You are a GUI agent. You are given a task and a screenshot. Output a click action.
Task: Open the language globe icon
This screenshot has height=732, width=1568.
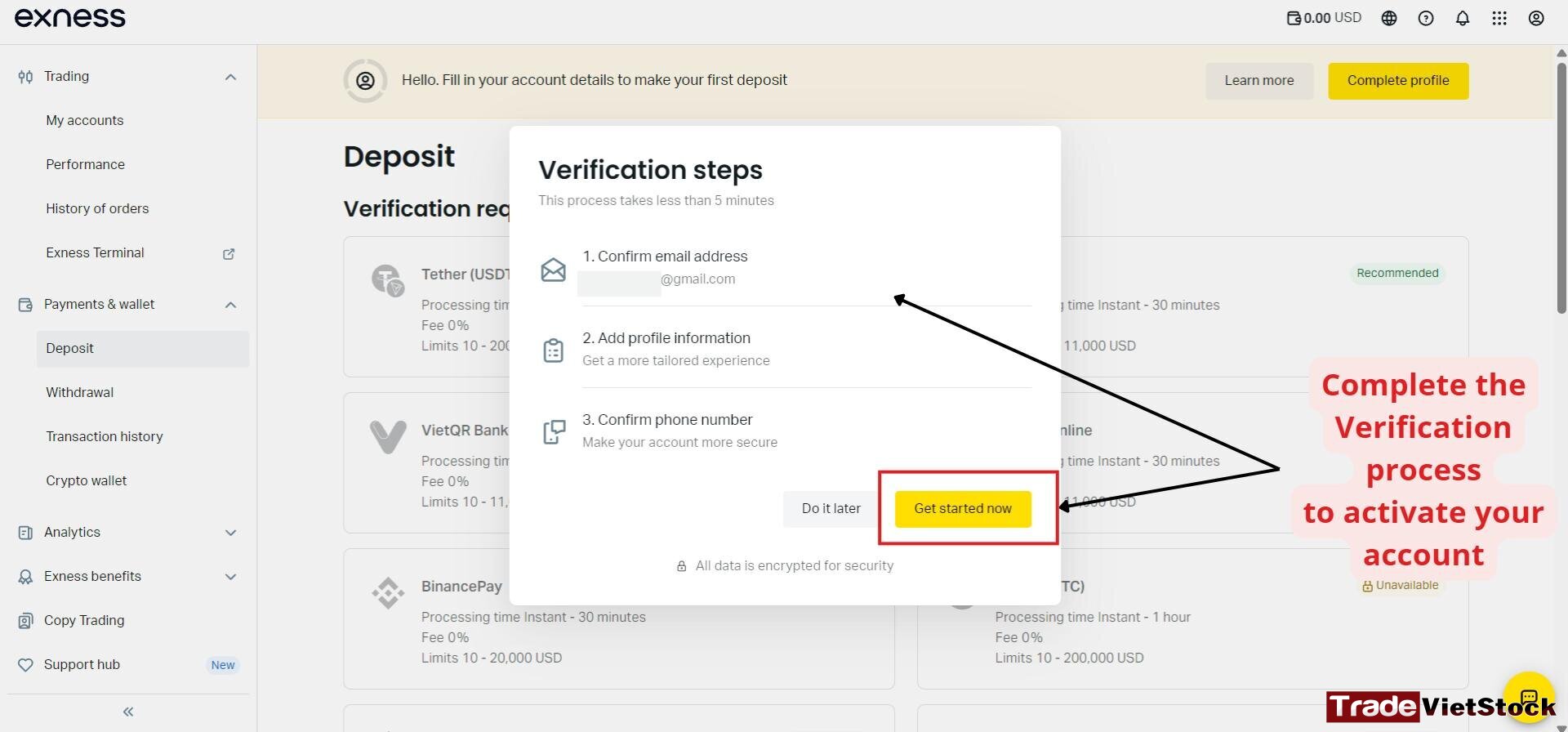coord(1389,18)
